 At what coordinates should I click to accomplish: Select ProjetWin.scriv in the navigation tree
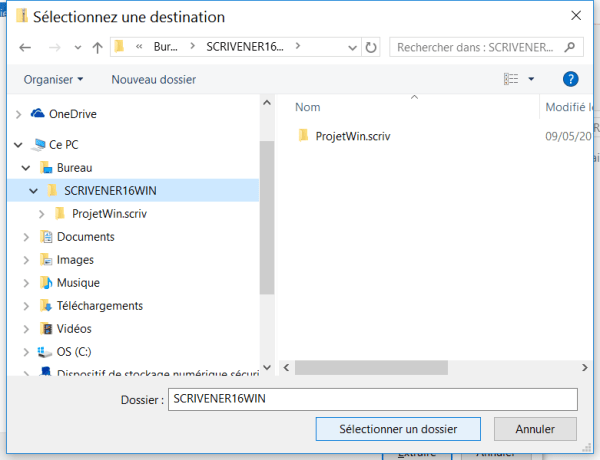coord(109,214)
